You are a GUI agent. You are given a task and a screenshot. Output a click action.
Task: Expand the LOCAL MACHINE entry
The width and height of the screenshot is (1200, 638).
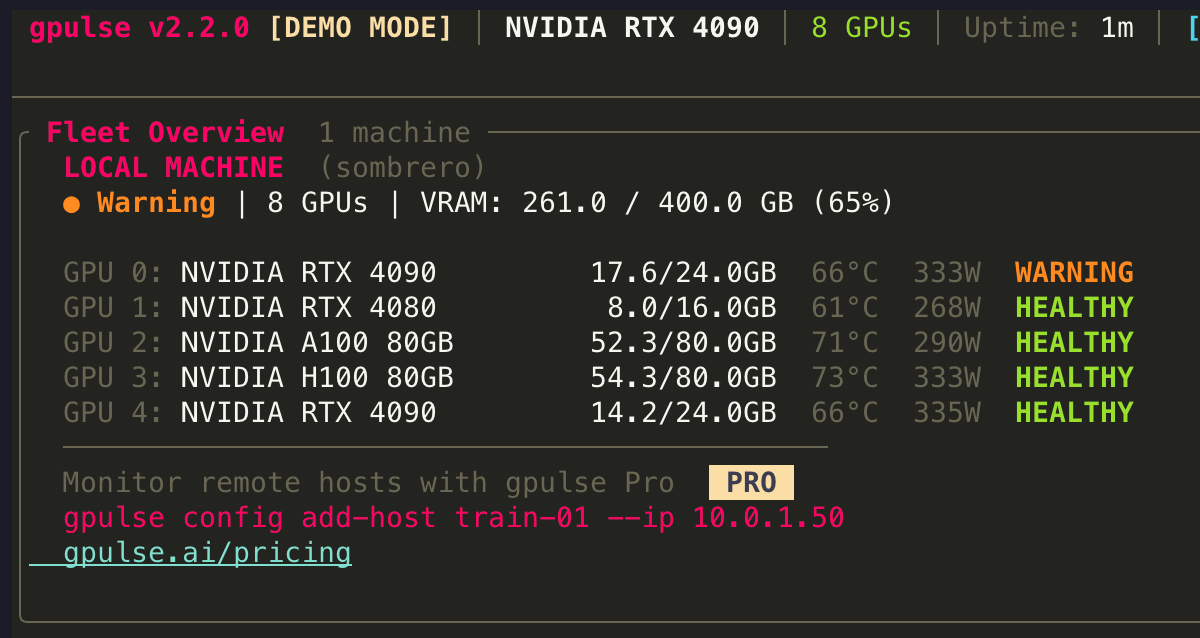[173, 167]
